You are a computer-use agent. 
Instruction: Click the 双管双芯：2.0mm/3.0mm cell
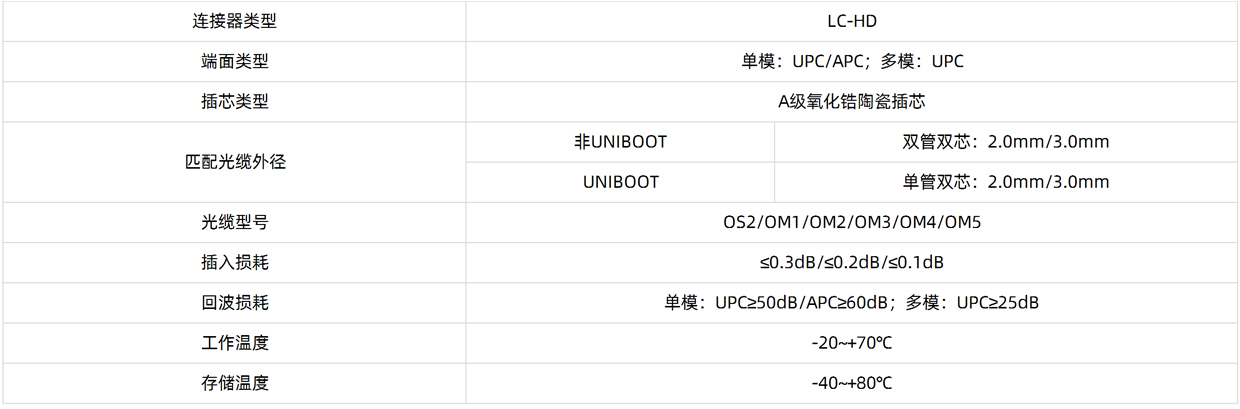[1006, 142]
